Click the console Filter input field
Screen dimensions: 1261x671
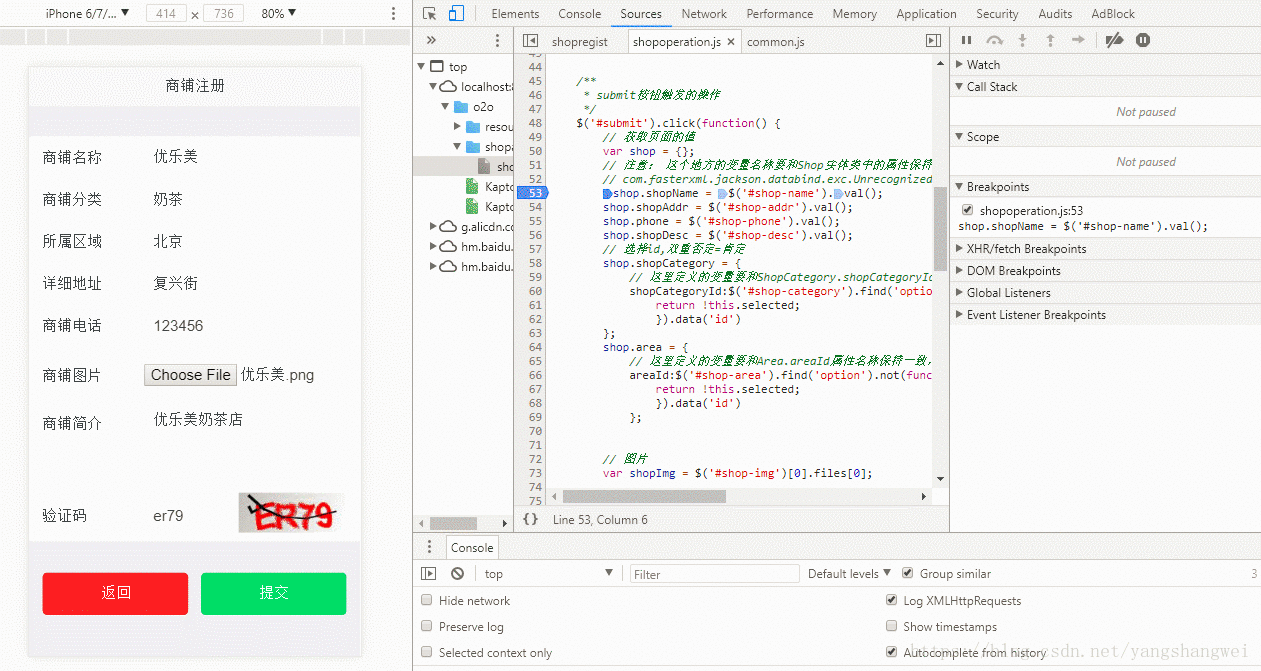click(714, 574)
